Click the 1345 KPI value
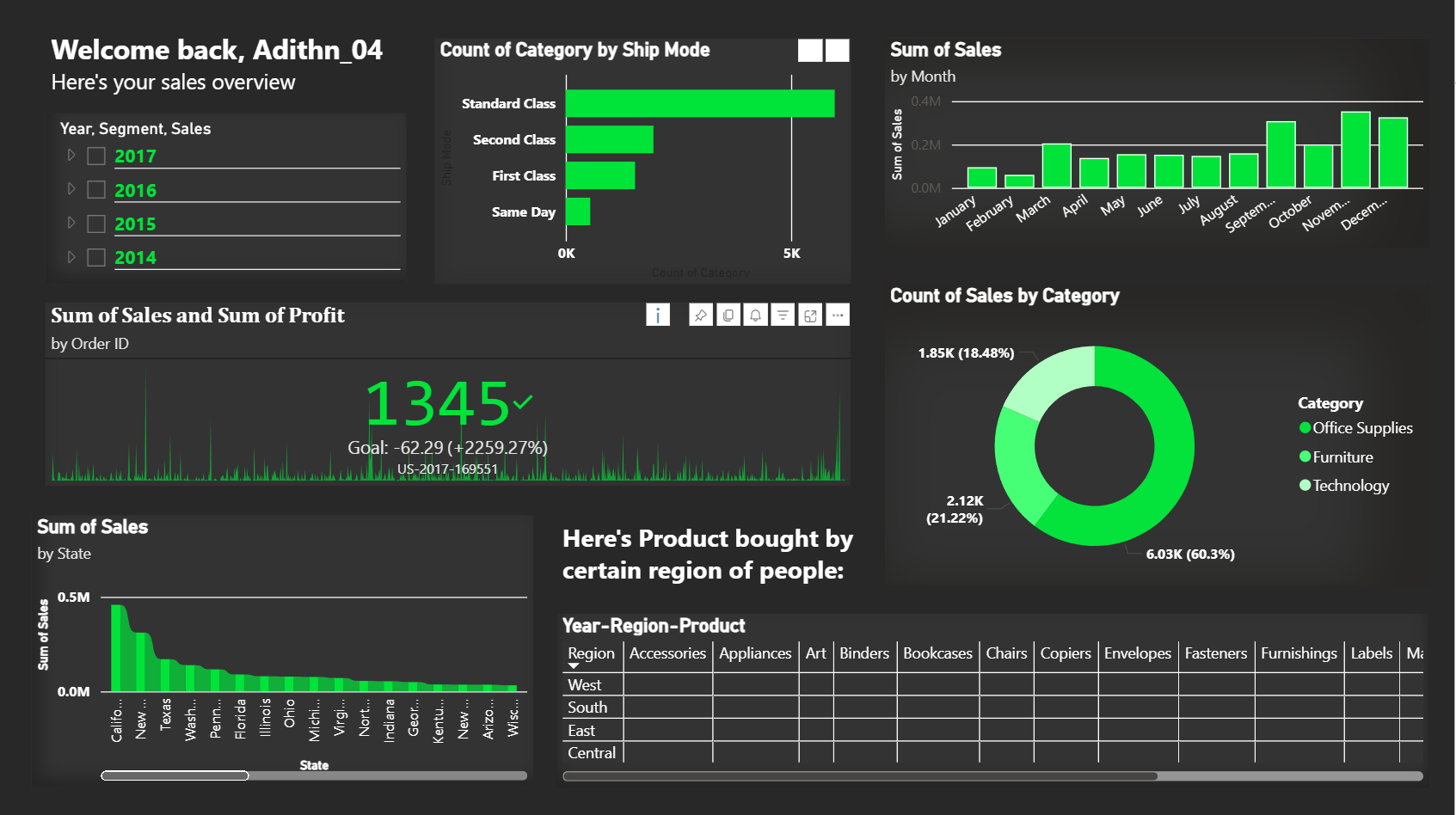 pyautogui.click(x=439, y=403)
